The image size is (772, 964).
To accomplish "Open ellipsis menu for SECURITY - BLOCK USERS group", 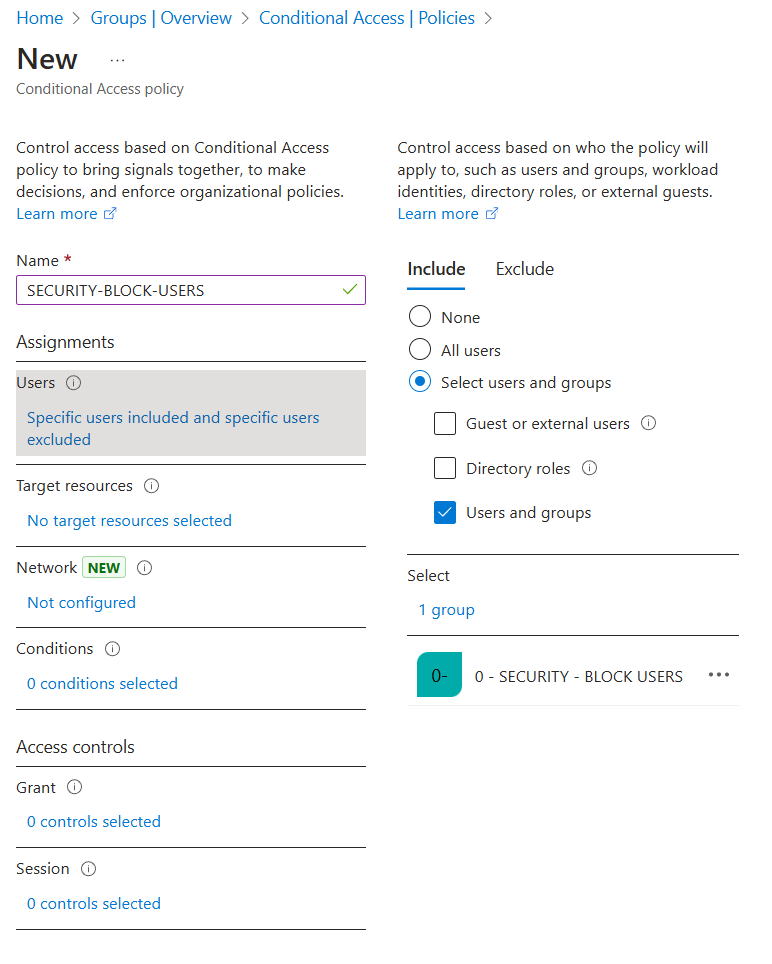I will coord(719,674).
